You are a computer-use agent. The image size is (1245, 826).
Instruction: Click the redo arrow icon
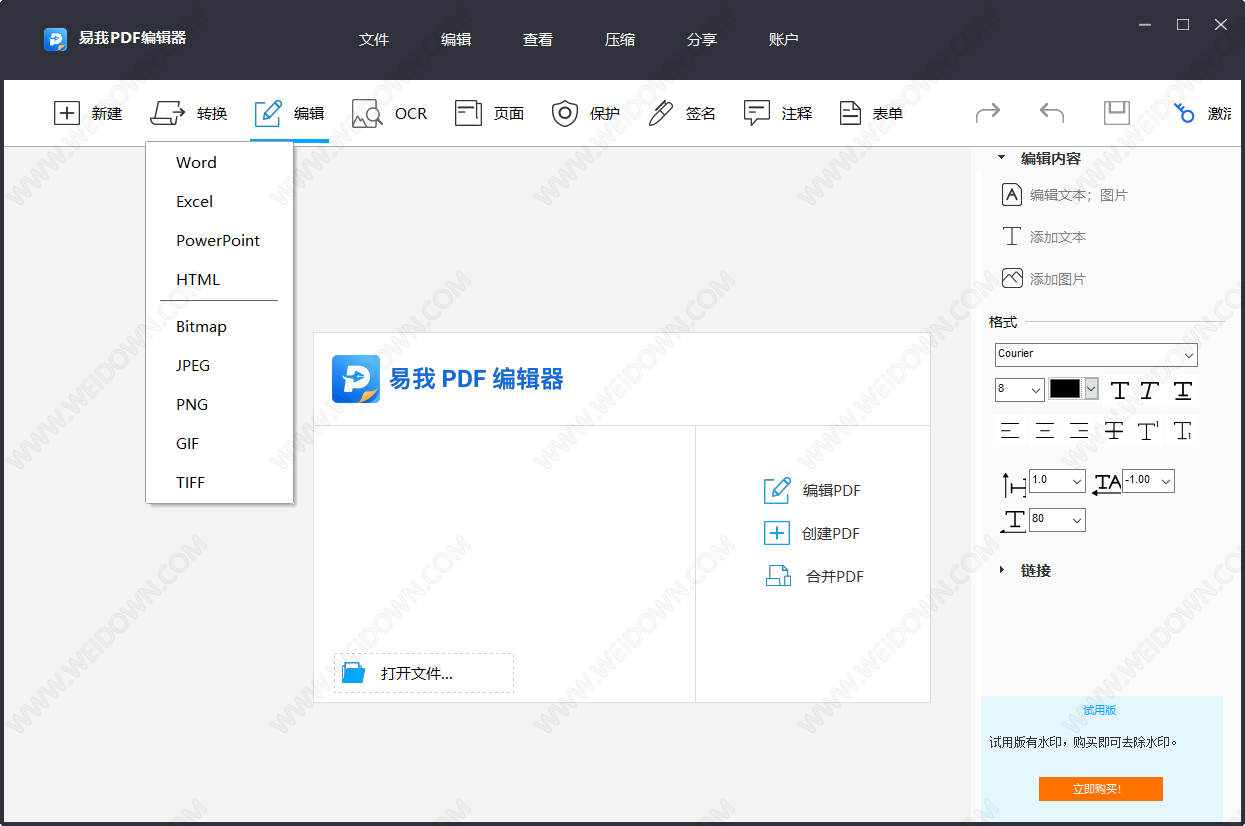click(x=988, y=113)
